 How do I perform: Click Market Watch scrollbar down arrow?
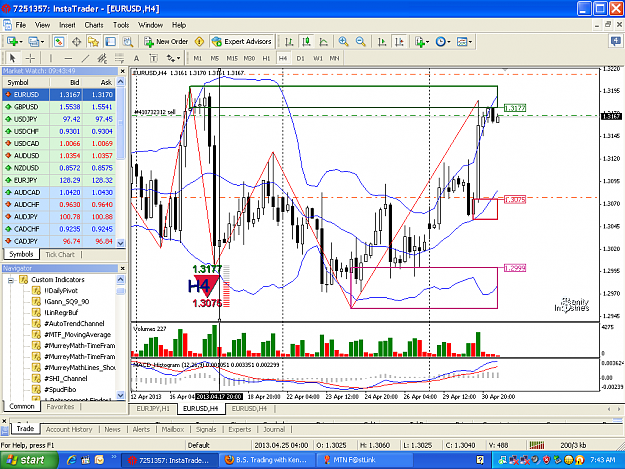[x=121, y=243]
